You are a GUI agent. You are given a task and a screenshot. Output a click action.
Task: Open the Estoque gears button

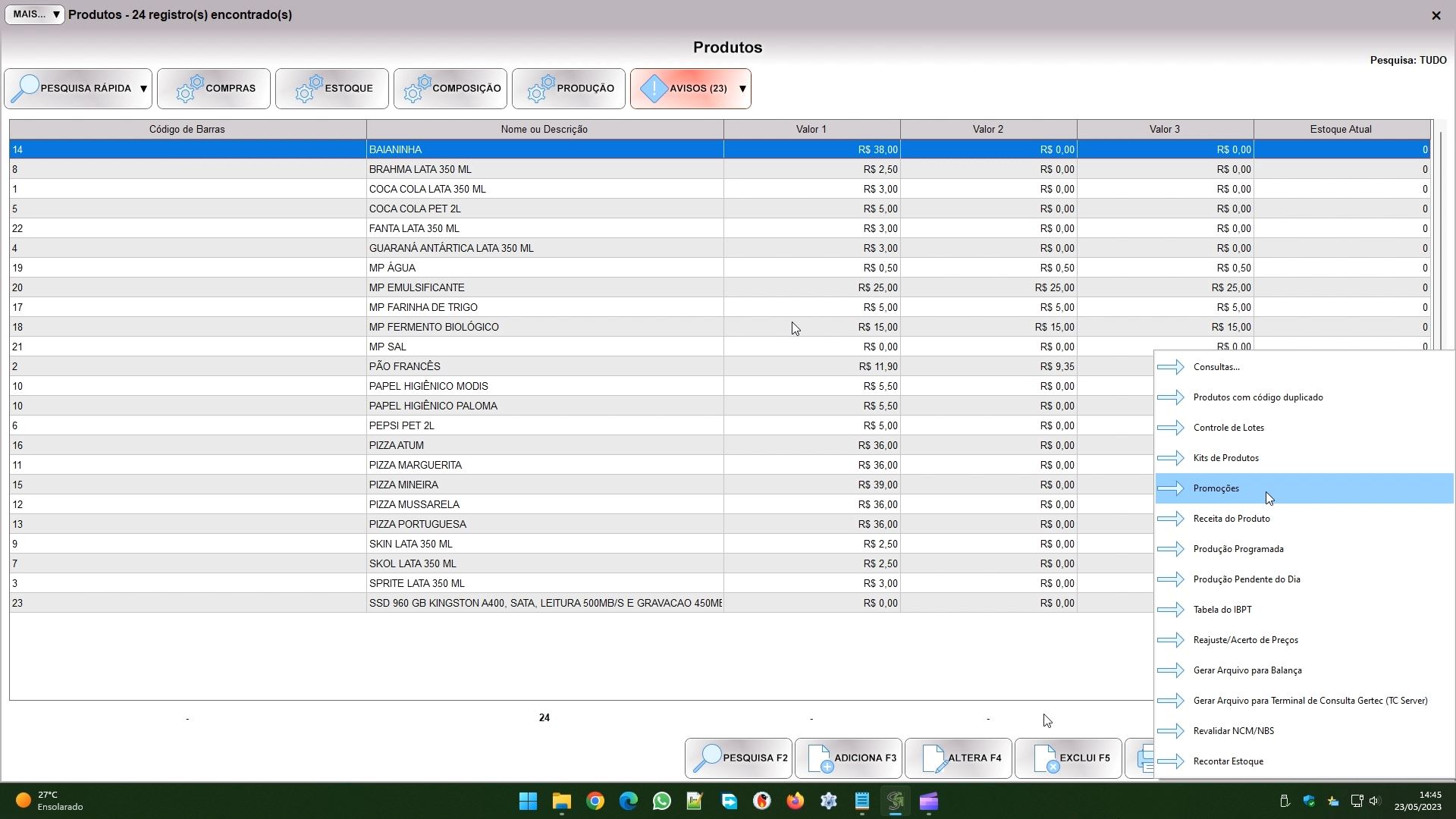click(x=332, y=89)
